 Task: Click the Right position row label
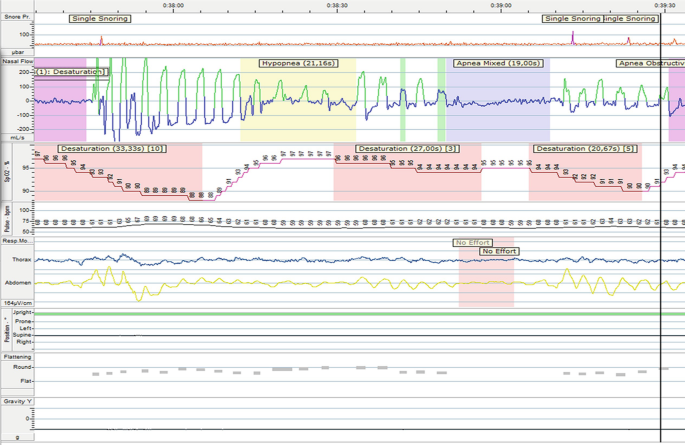point(24,342)
